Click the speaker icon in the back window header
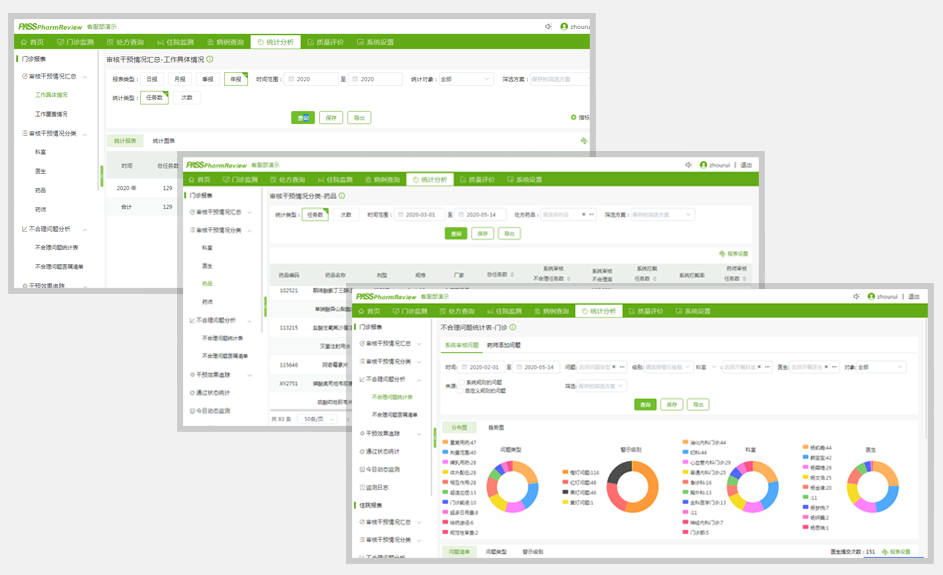The image size is (943, 575). 548,26
